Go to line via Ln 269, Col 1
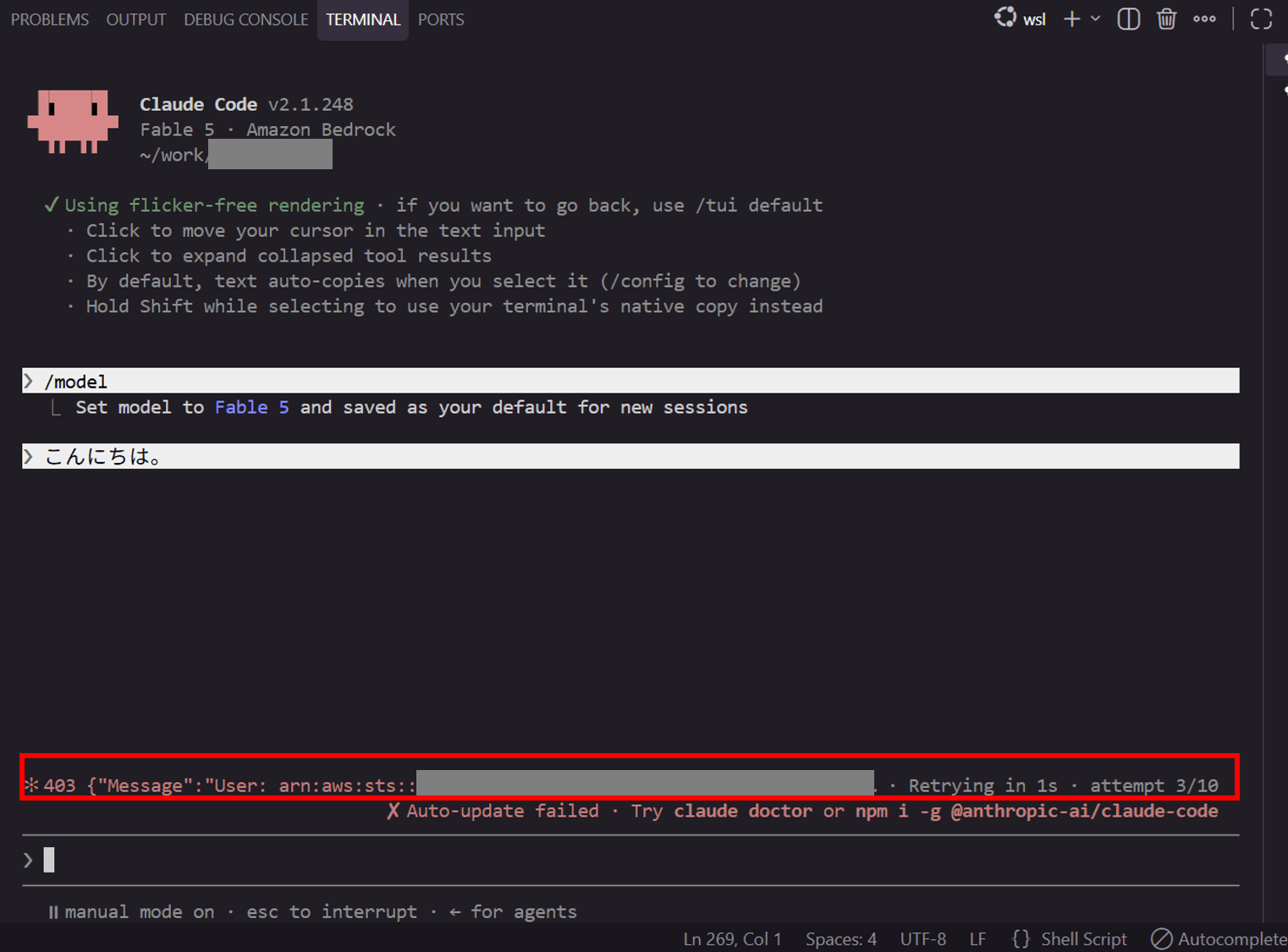1288x952 pixels. pos(732,938)
